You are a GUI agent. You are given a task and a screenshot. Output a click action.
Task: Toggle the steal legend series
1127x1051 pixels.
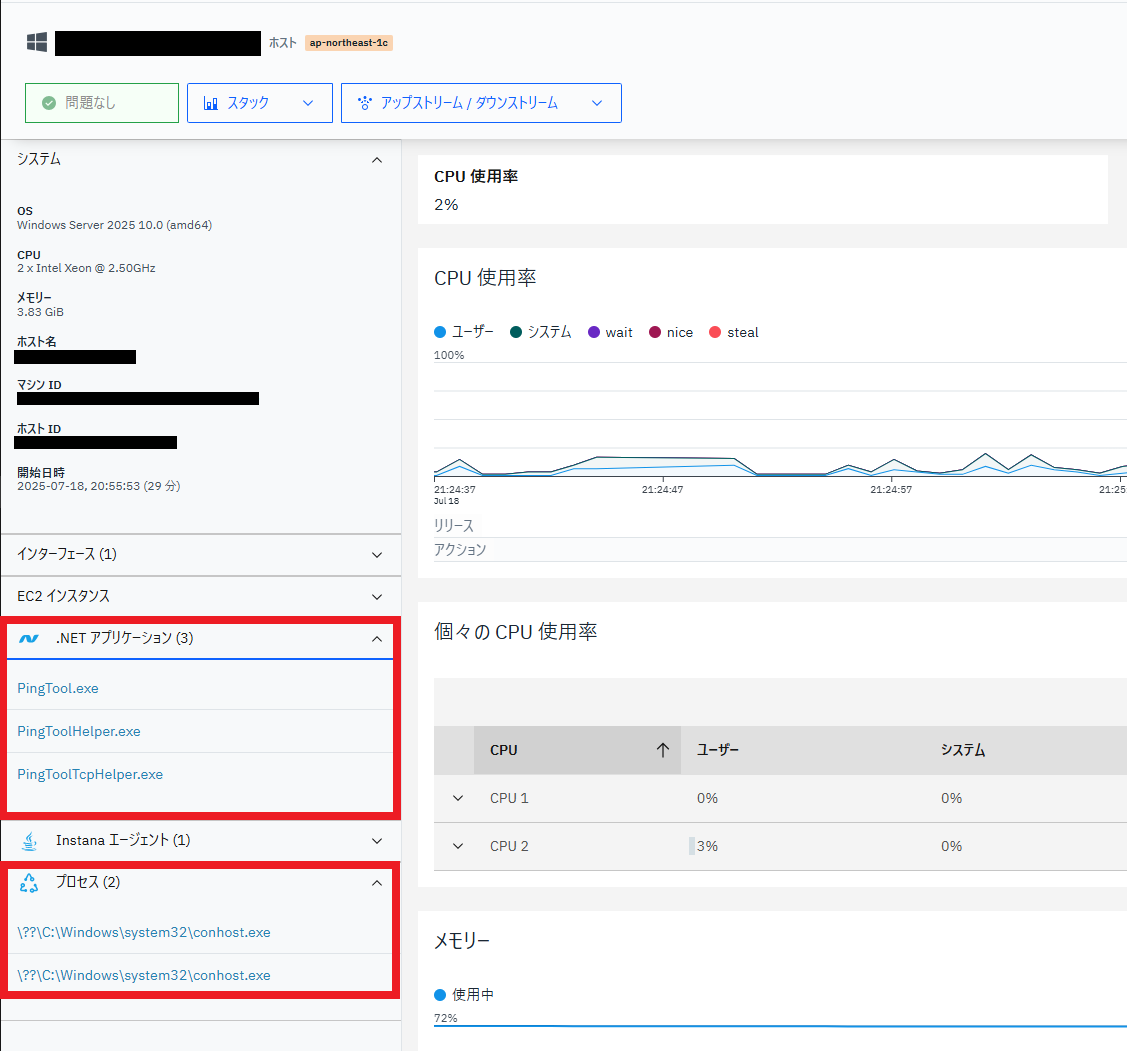(x=734, y=332)
